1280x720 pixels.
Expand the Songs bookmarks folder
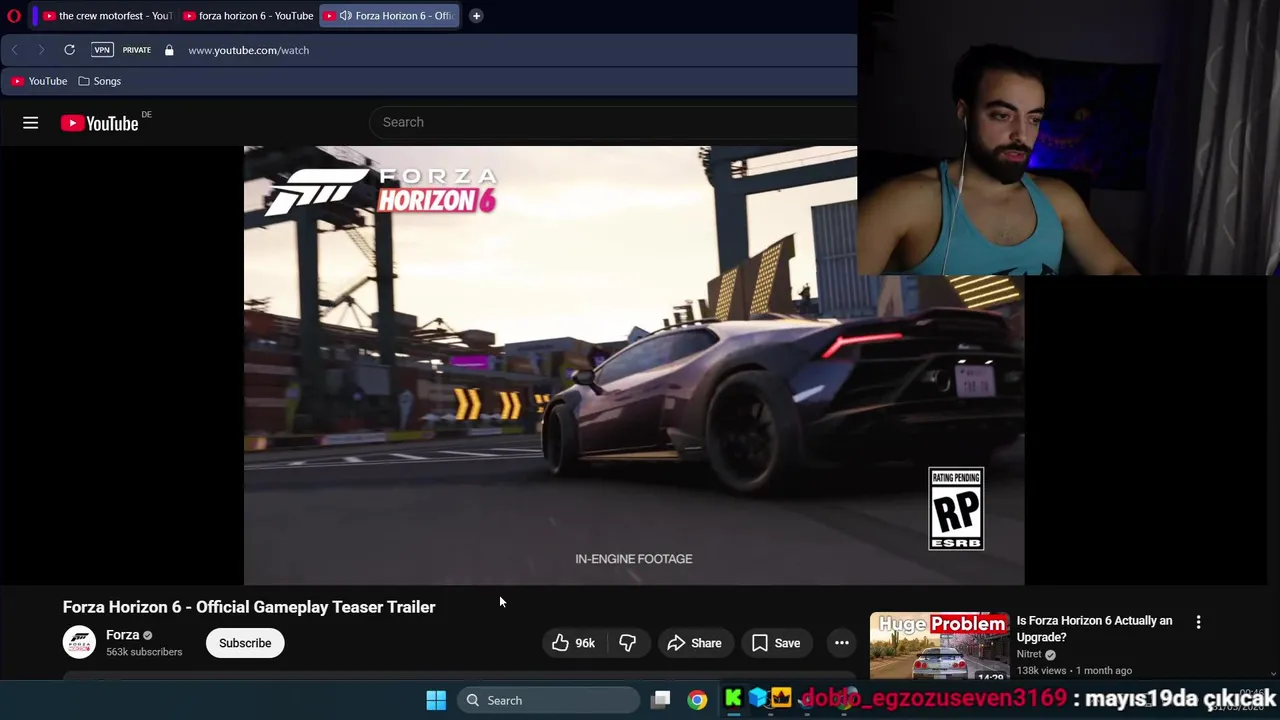coord(100,81)
